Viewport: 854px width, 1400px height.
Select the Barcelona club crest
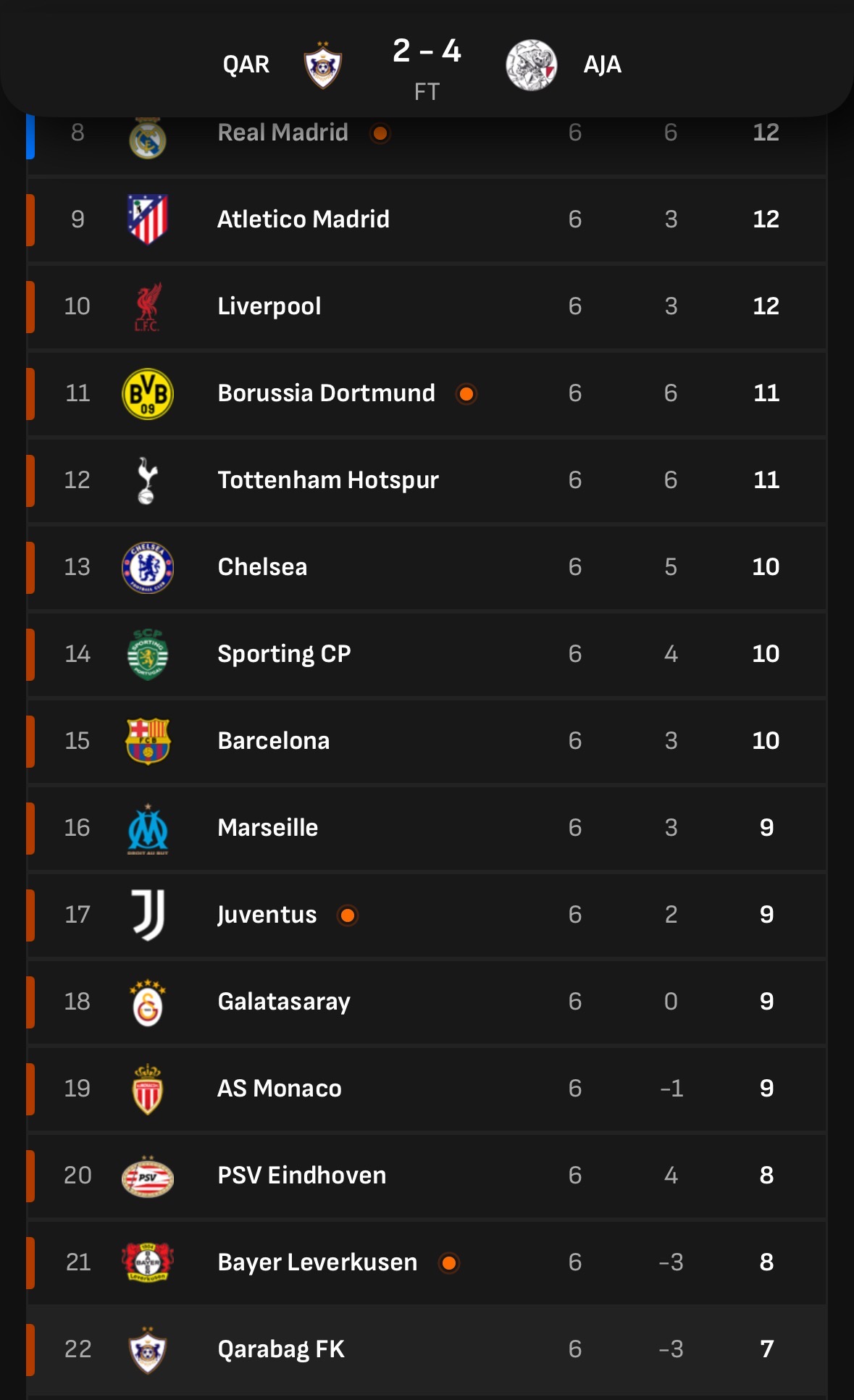[148, 741]
